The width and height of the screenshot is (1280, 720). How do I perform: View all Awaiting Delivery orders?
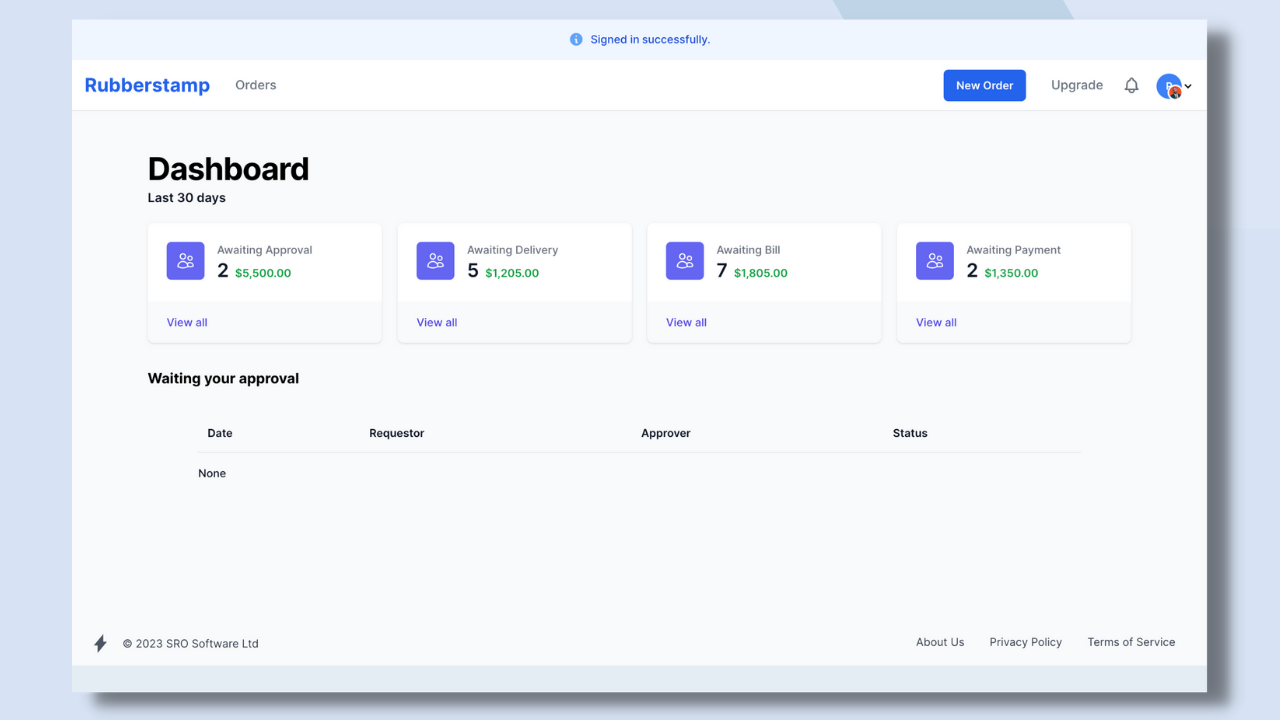click(x=437, y=322)
